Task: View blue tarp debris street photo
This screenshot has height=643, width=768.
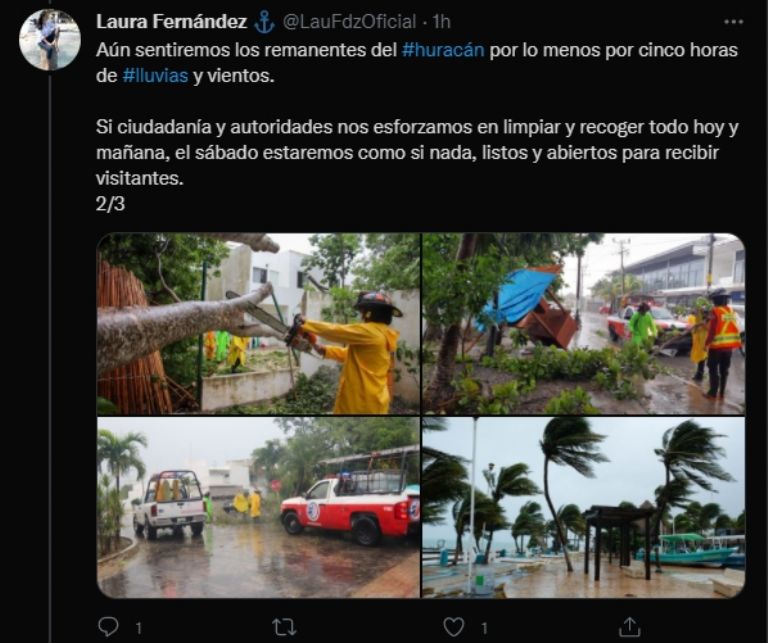Action: click(583, 324)
